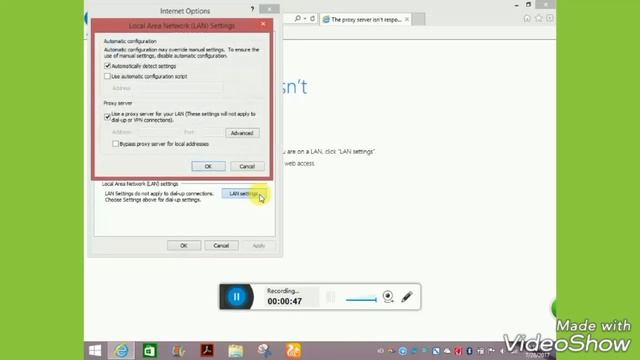
Task: Click the browser address bar search icon
Action: click(298, 19)
